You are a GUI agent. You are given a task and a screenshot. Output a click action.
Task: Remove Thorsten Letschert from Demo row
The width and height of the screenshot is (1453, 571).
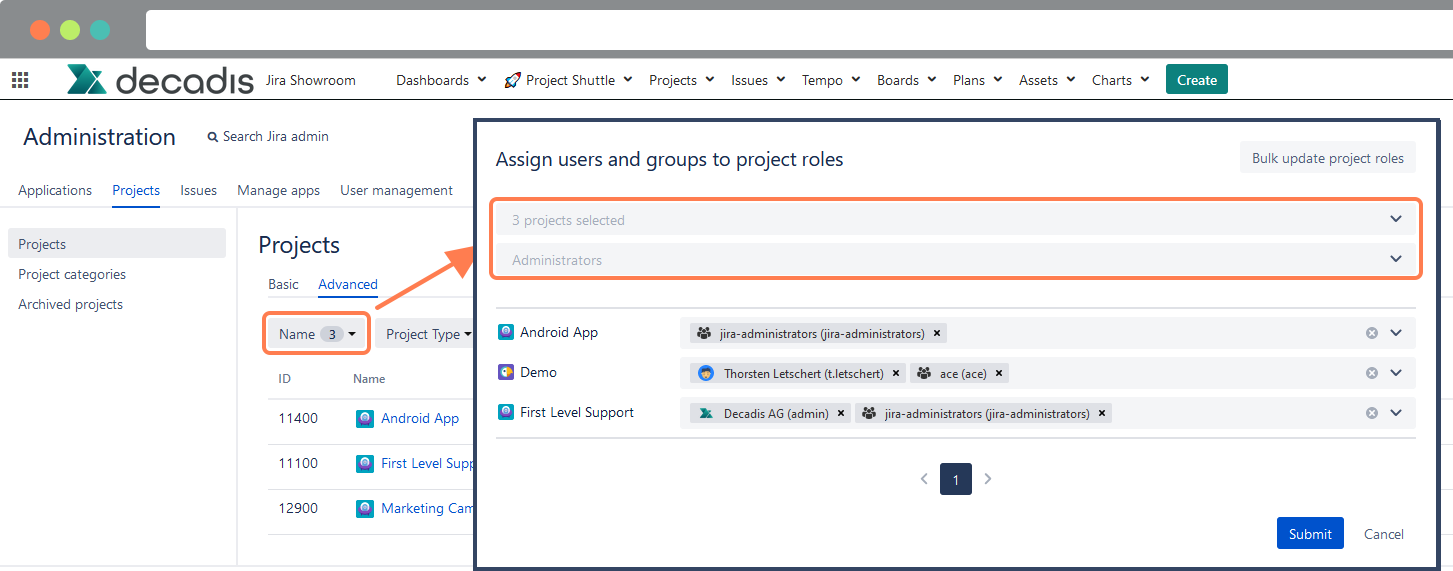[x=896, y=374]
